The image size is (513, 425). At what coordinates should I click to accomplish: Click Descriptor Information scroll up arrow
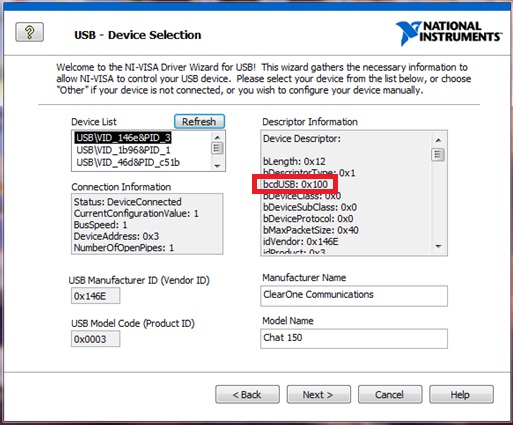pyautogui.click(x=438, y=140)
